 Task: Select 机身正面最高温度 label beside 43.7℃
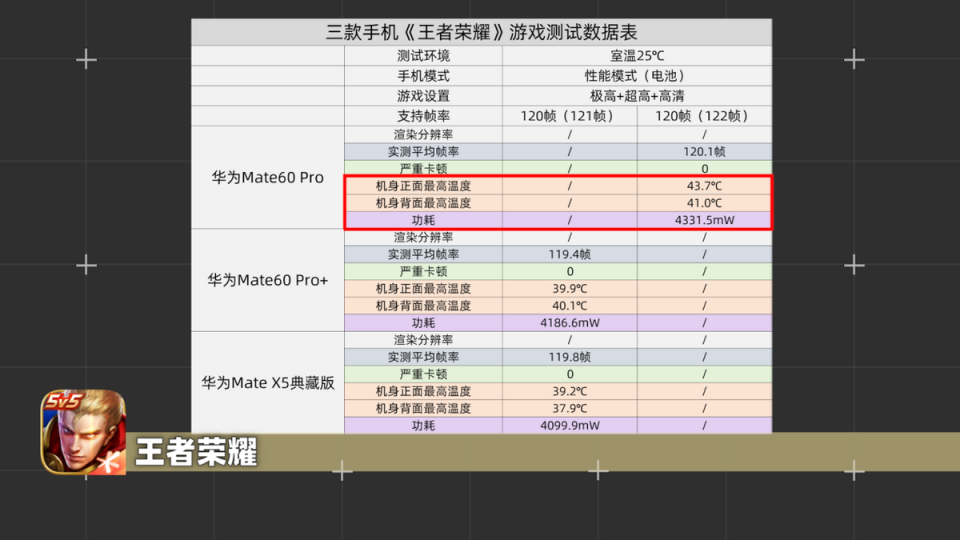(x=423, y=186)
